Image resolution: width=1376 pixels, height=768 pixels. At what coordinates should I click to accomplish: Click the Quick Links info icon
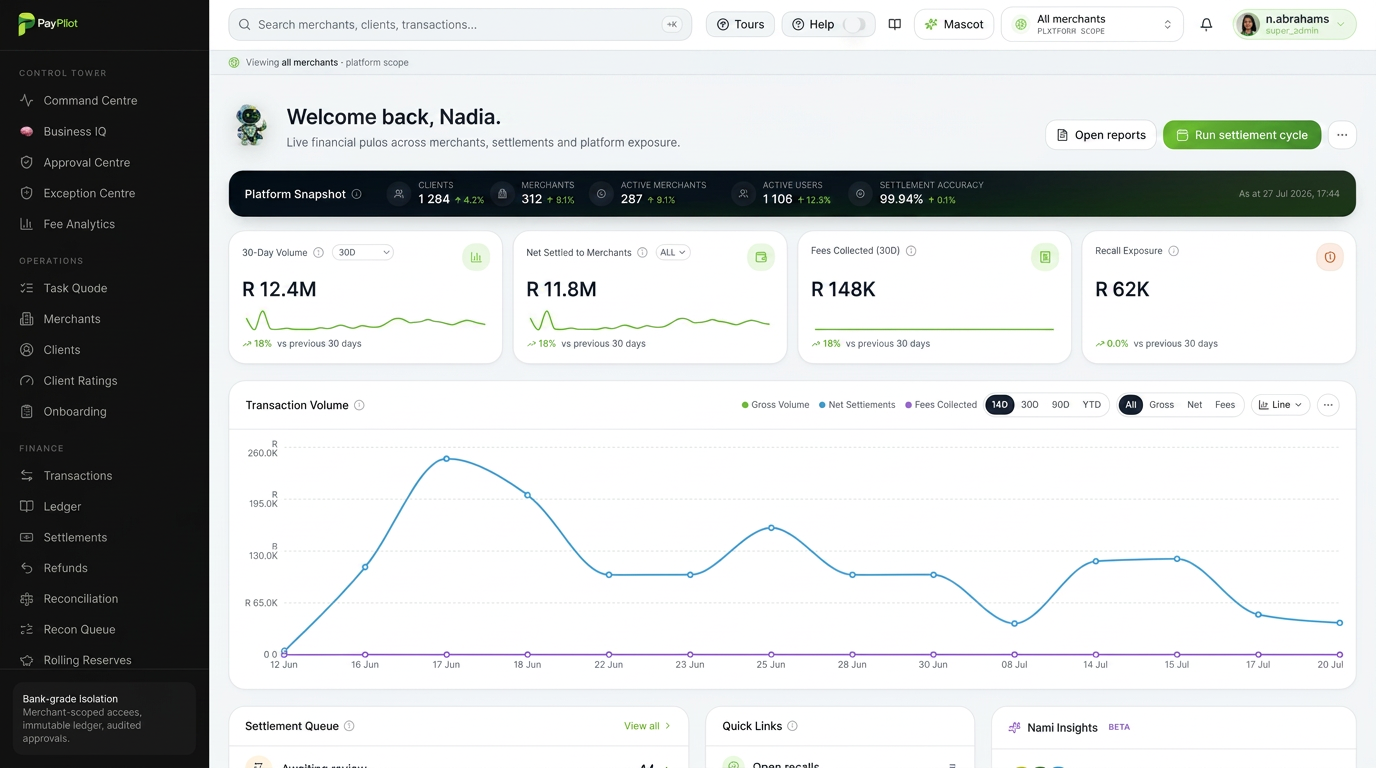(792, 726)
